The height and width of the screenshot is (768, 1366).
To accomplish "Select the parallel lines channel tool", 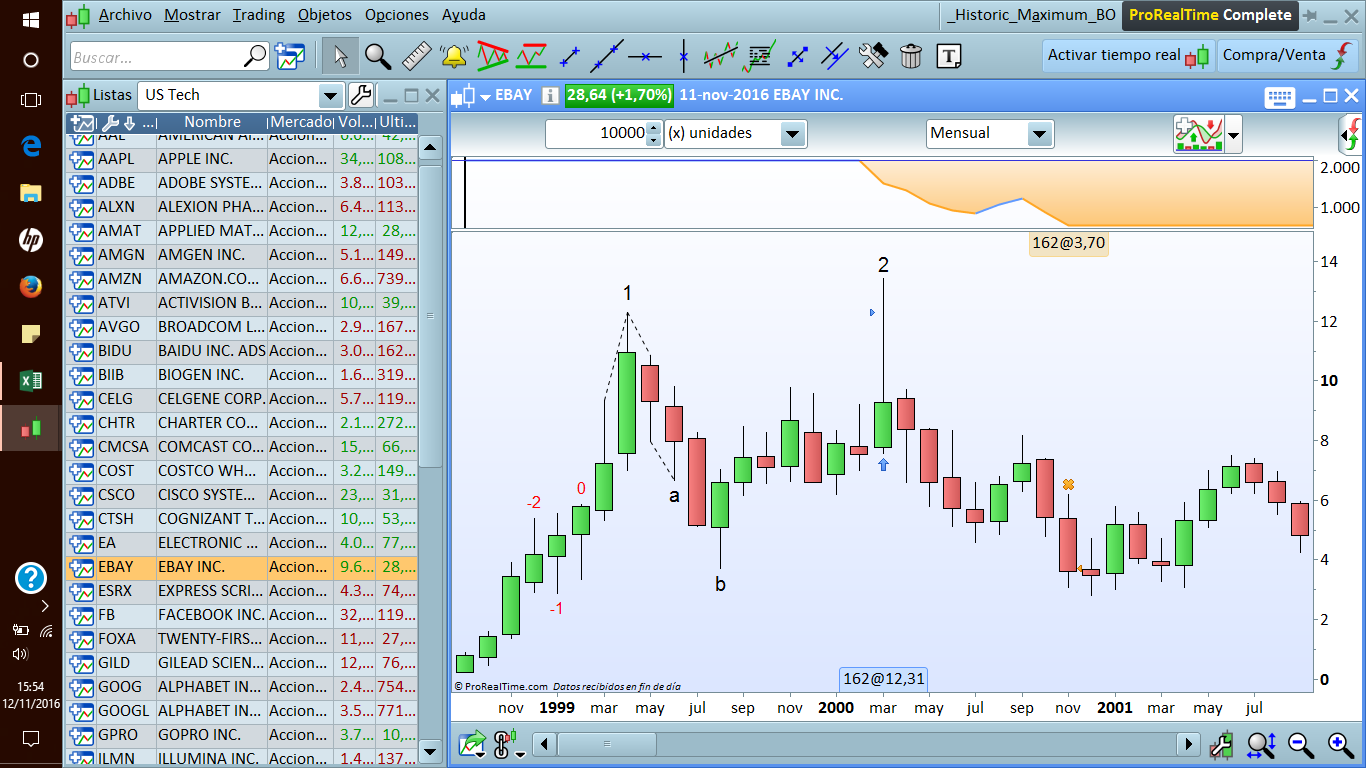I will pyautogui.click(x=835, y=56).
